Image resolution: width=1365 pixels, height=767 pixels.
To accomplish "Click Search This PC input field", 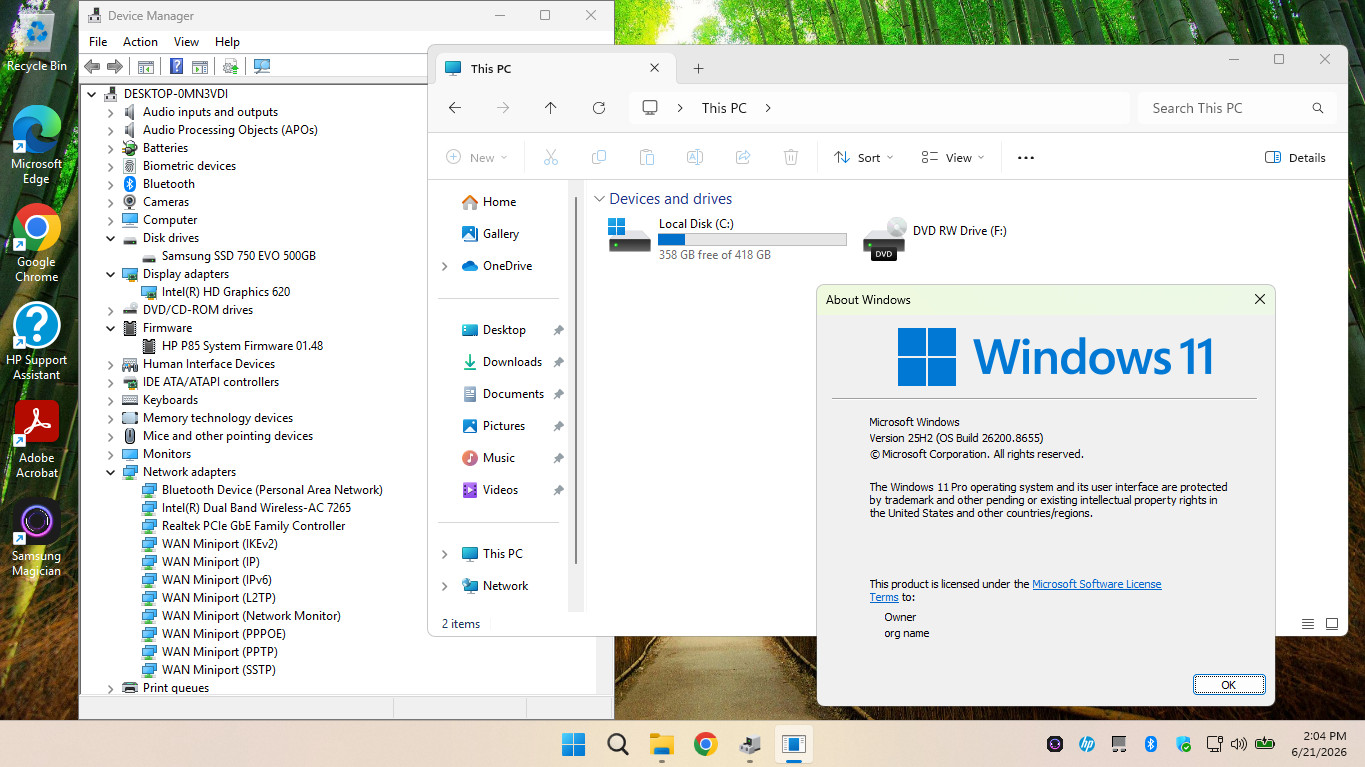I will (1237, 108).
